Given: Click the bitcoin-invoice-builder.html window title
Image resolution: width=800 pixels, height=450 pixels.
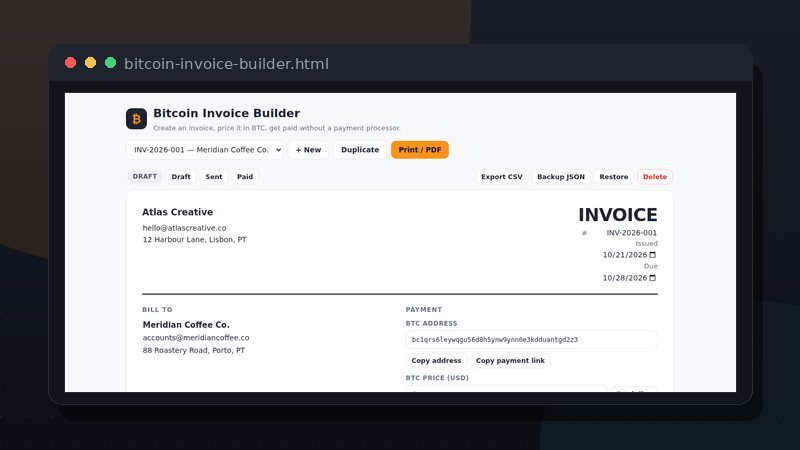Looking at the screenshot, I should pyautogui.click(x=227, y=64).
